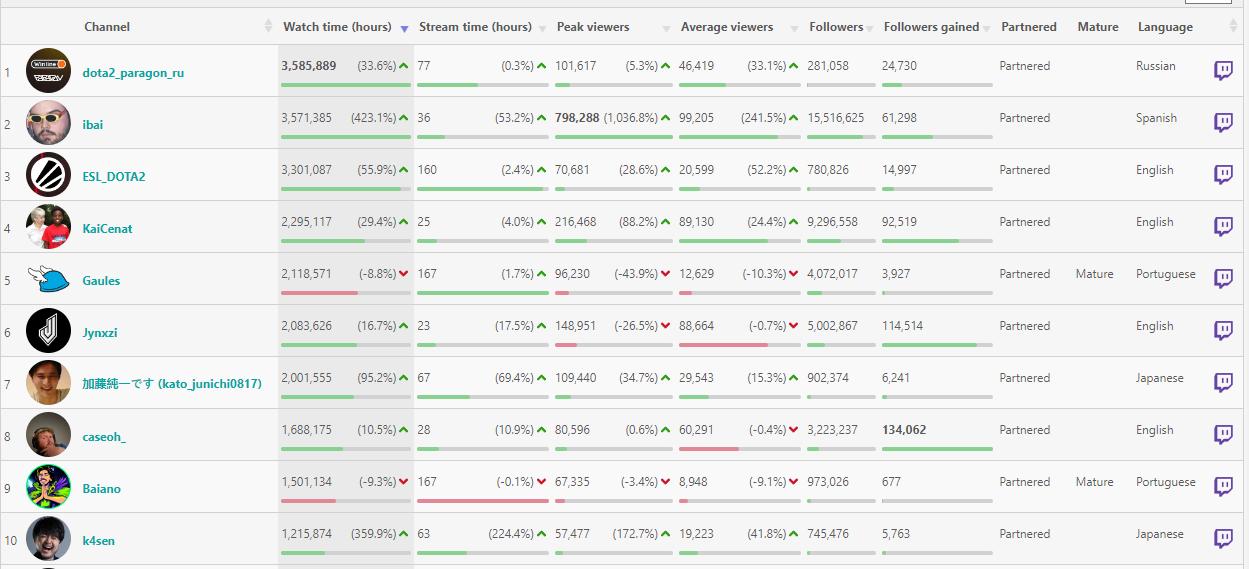Open Twitch icon for dota2_paragon_ru row
The width and height of the screenshot is (1249, 569).
(1223, 70)
